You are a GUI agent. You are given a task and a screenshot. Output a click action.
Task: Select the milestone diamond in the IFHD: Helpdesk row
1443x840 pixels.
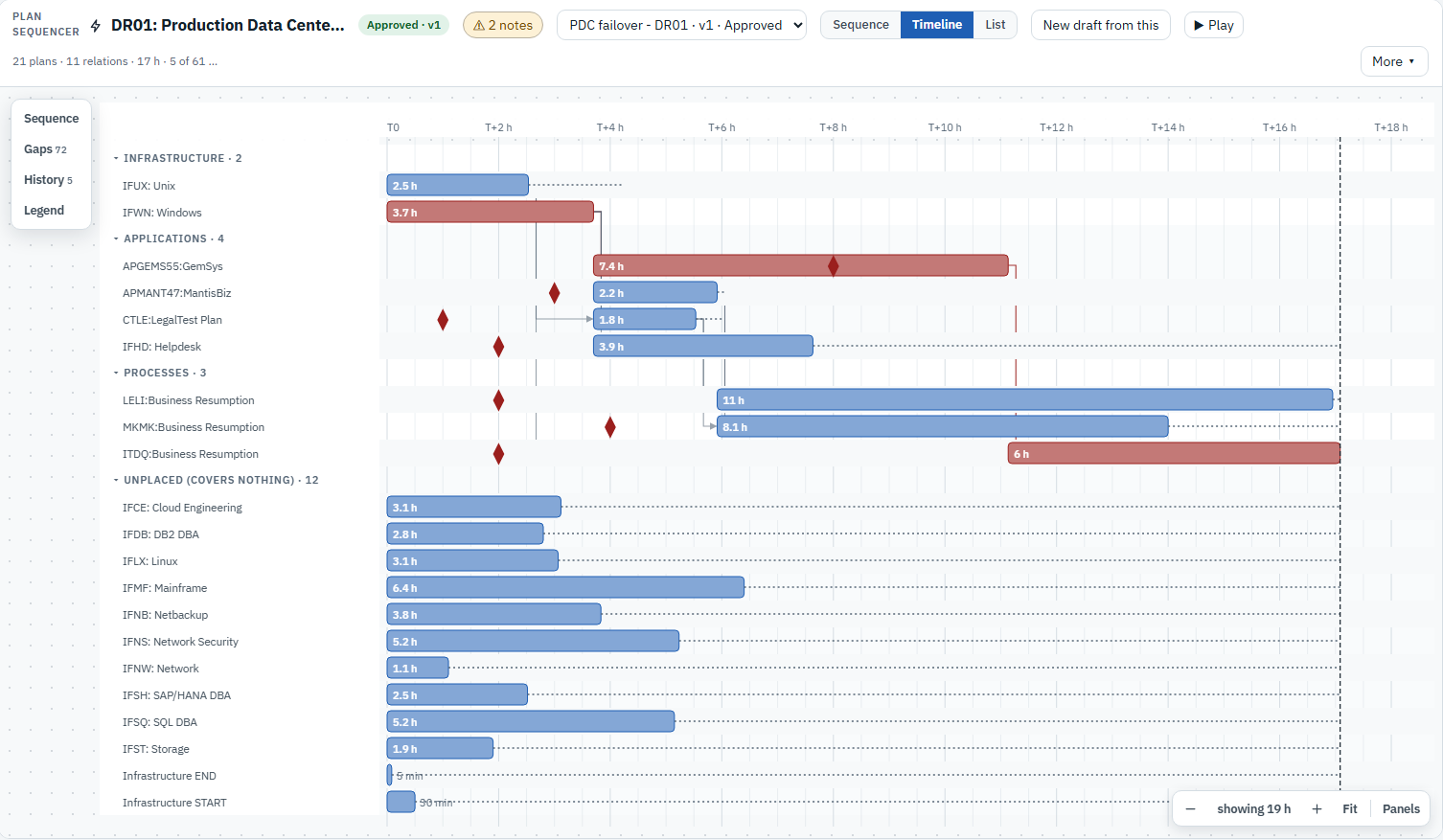point(498,347)
